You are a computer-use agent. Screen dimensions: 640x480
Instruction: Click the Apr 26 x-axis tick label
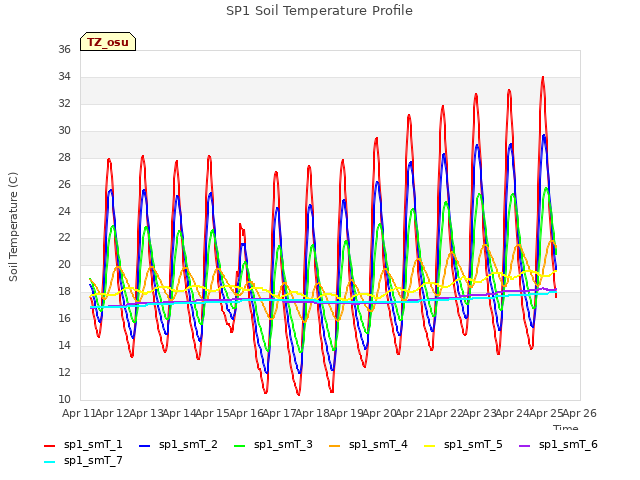(580, 413)
